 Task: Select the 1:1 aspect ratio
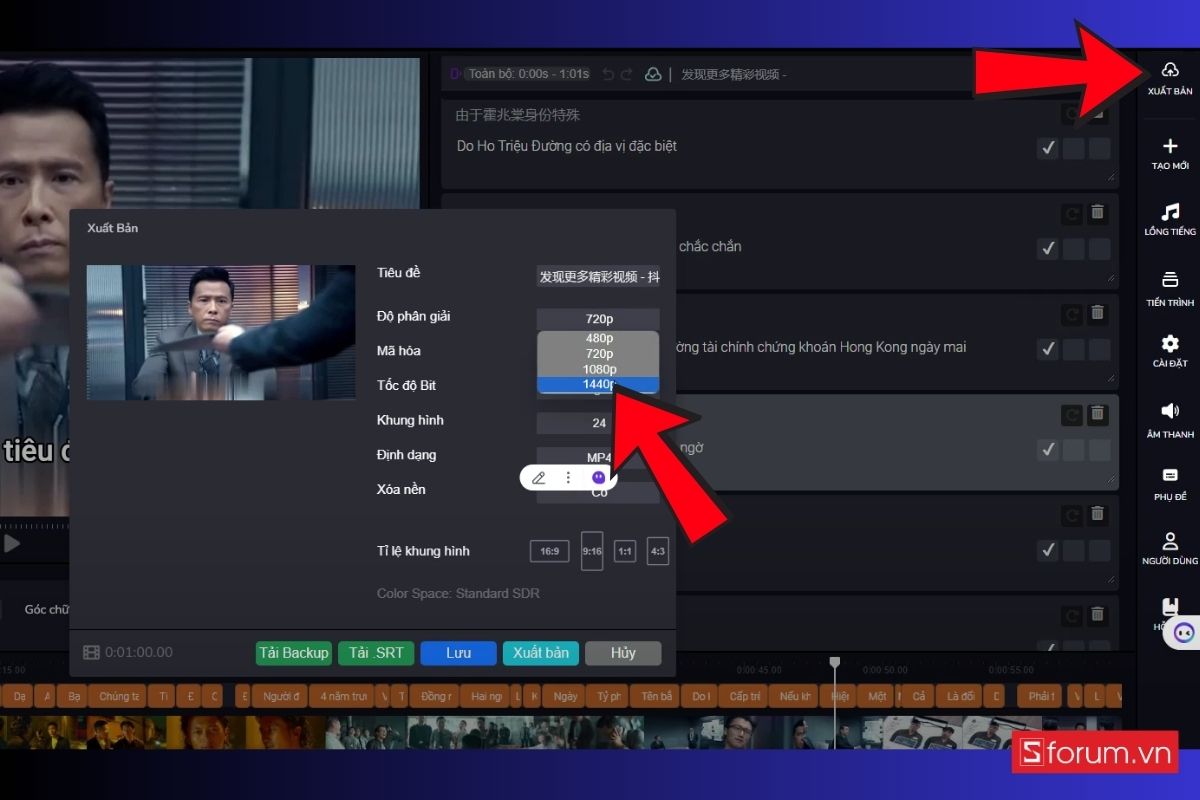point(625,551)
